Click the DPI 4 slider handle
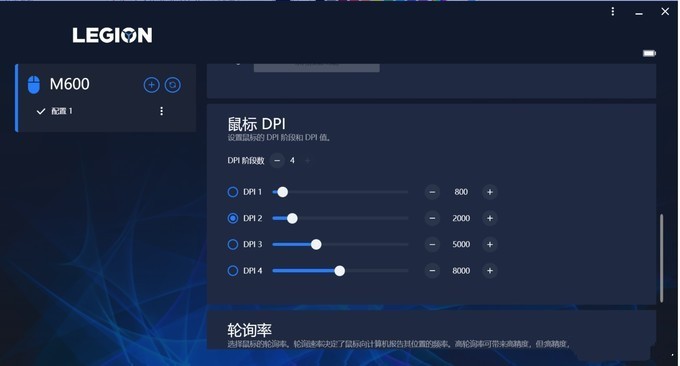 click(x=340, y=271)
